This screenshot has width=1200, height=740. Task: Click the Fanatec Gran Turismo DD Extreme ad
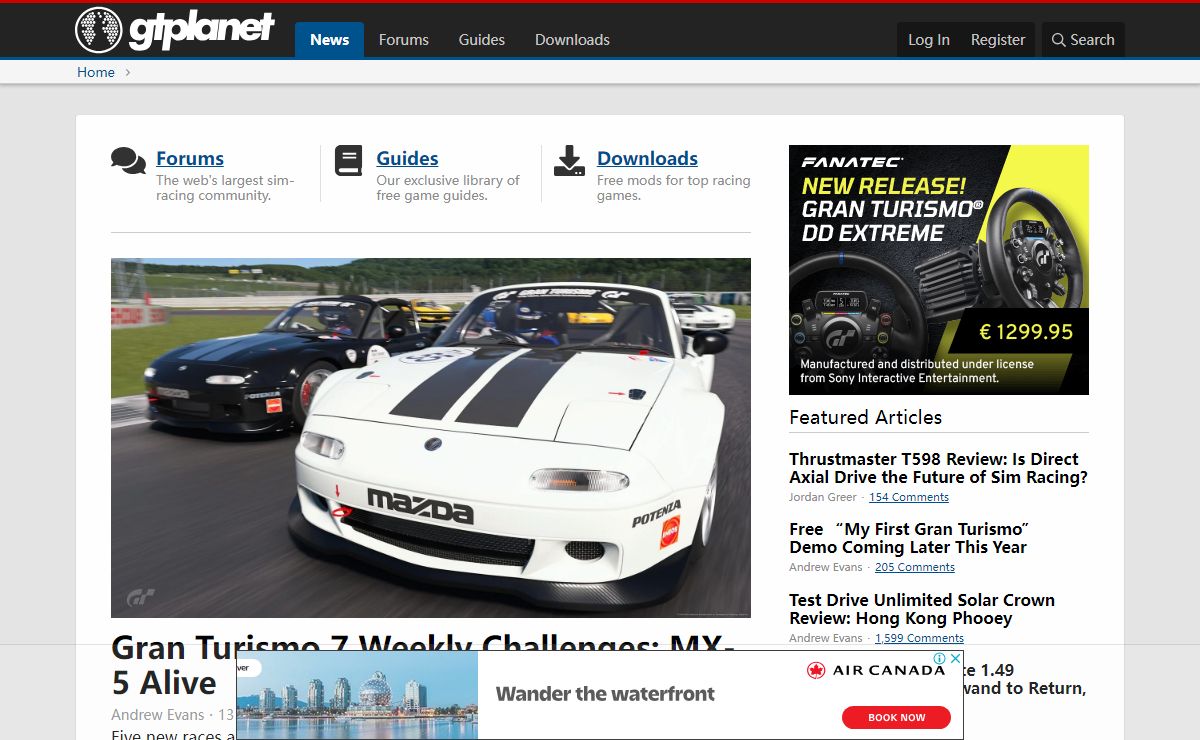coord(939,270)
